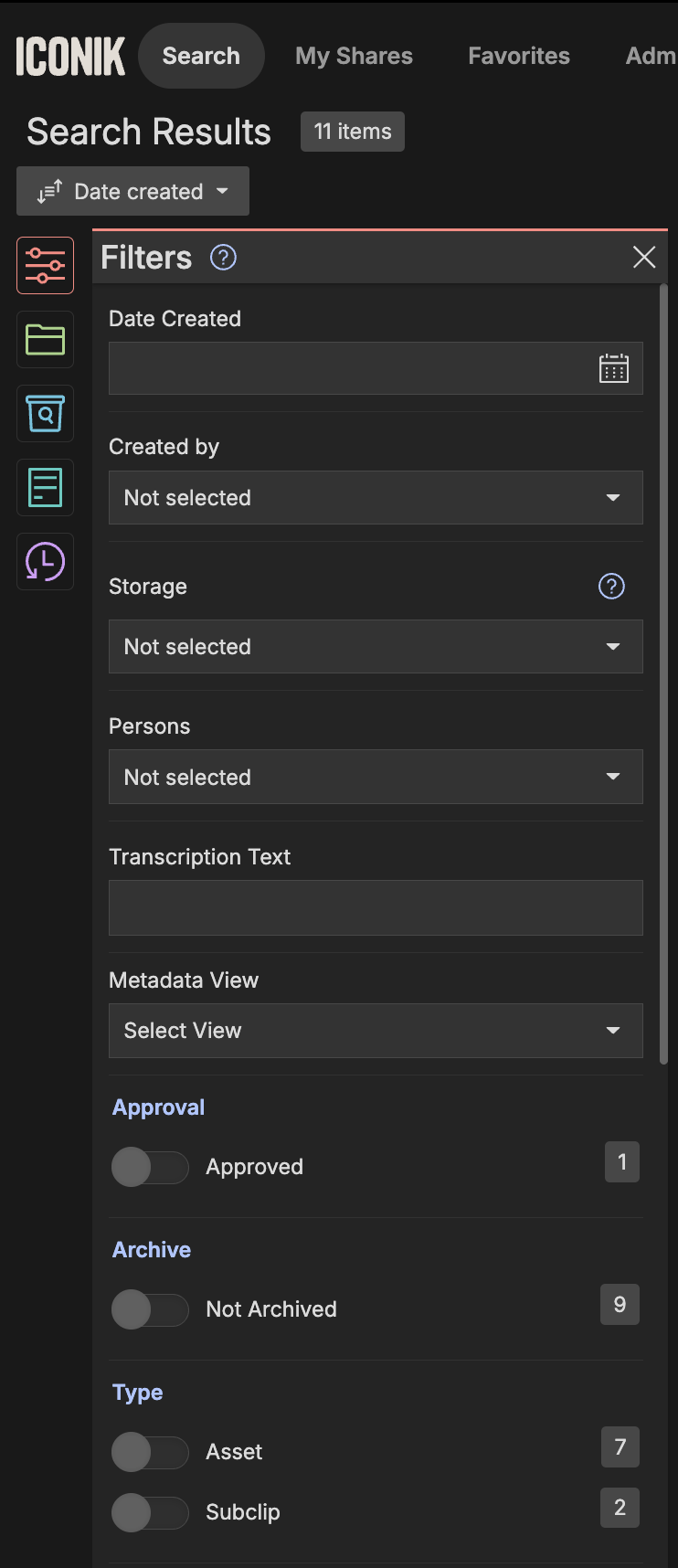
Task: Expand the Metadata View select dropdown
Action: coord(375,1031)
